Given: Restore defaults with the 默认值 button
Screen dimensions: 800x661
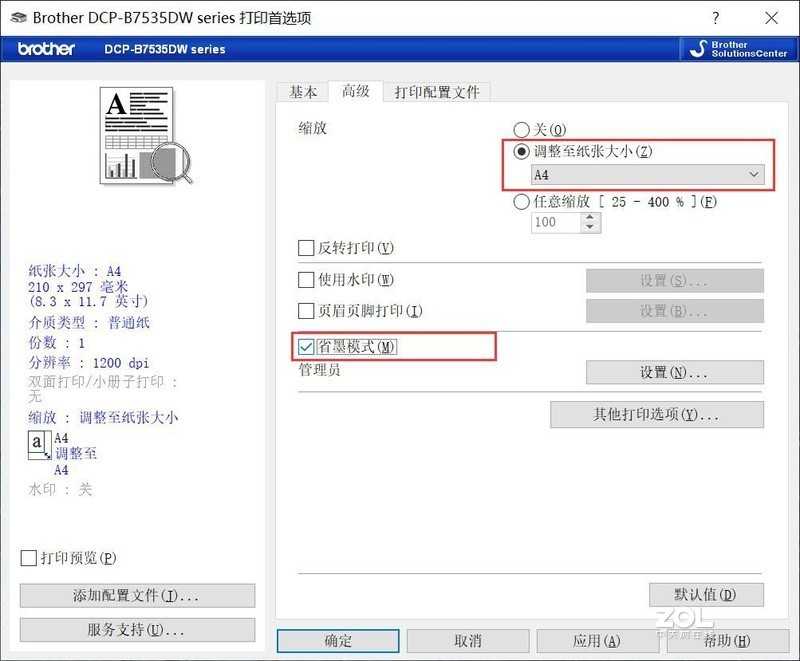Looking at the screenshot, I should tap(705, 594).
